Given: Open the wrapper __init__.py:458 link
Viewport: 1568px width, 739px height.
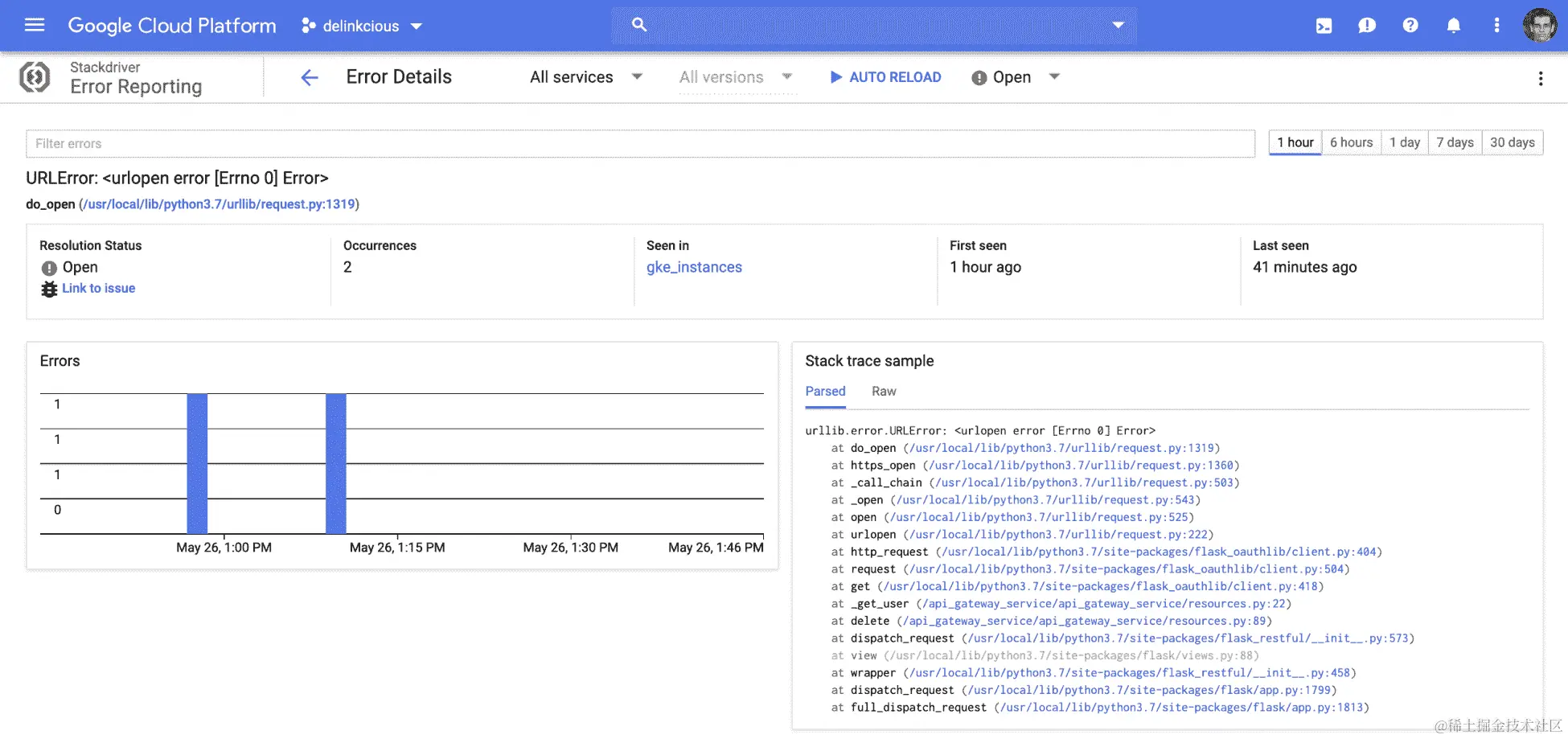Looking at the screenshot, I should [1130, 673].
